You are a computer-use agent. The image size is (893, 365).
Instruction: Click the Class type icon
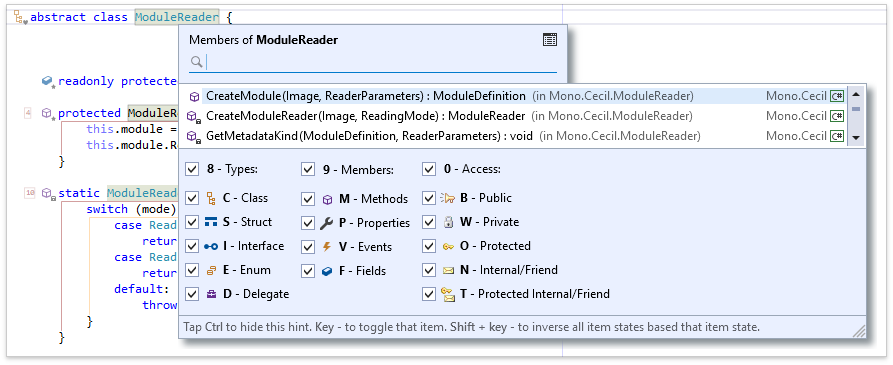[211, 198]
